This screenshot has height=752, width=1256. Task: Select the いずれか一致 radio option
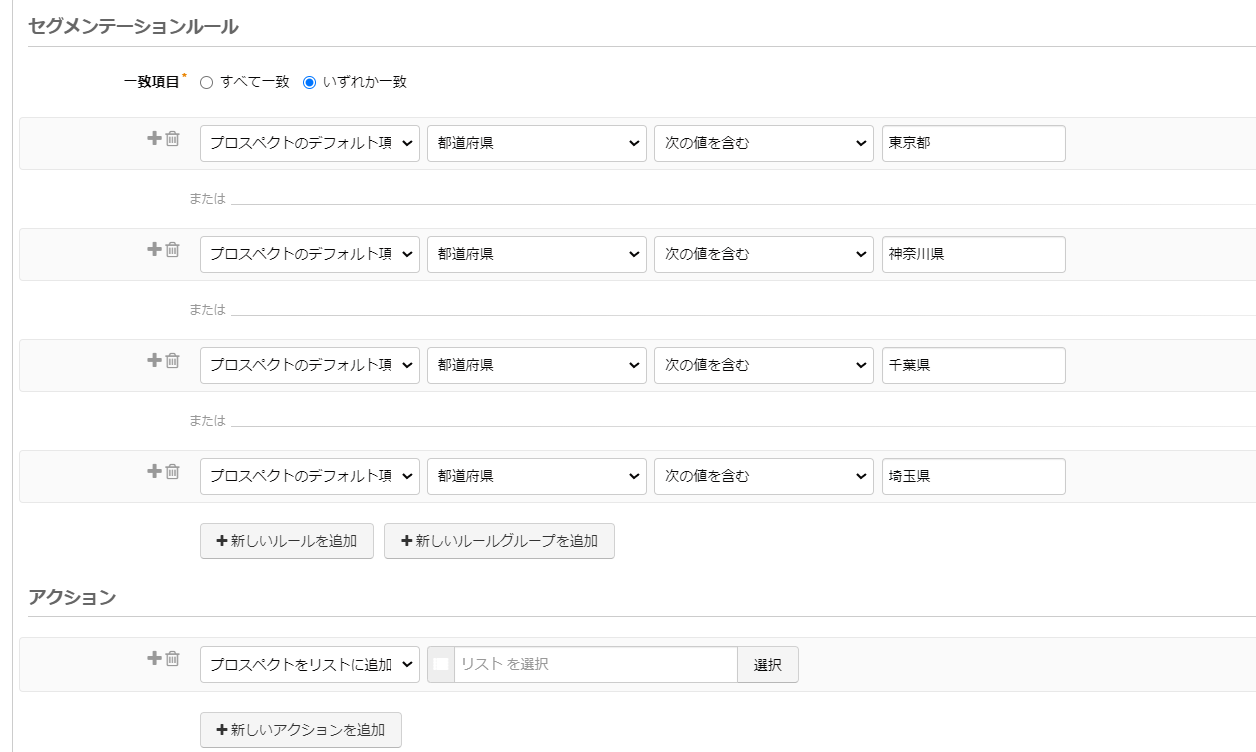click(309, 83)
